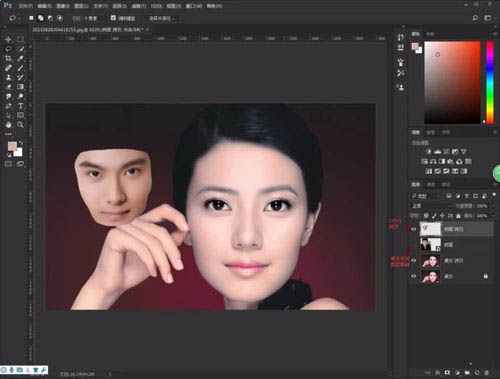Pick the Clone Stamp tool
This screenshot has height=379, width=500.
(x=8, y=77)
